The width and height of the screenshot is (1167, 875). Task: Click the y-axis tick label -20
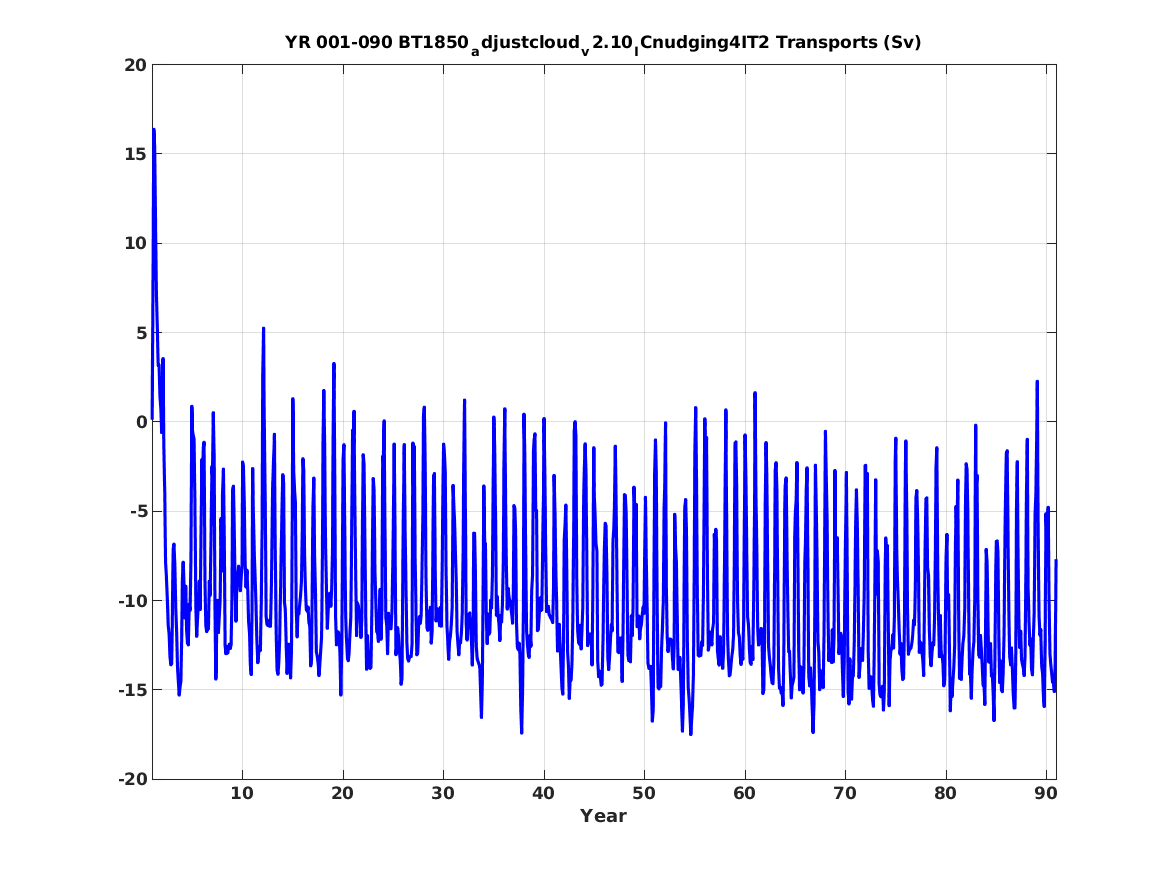132,779
